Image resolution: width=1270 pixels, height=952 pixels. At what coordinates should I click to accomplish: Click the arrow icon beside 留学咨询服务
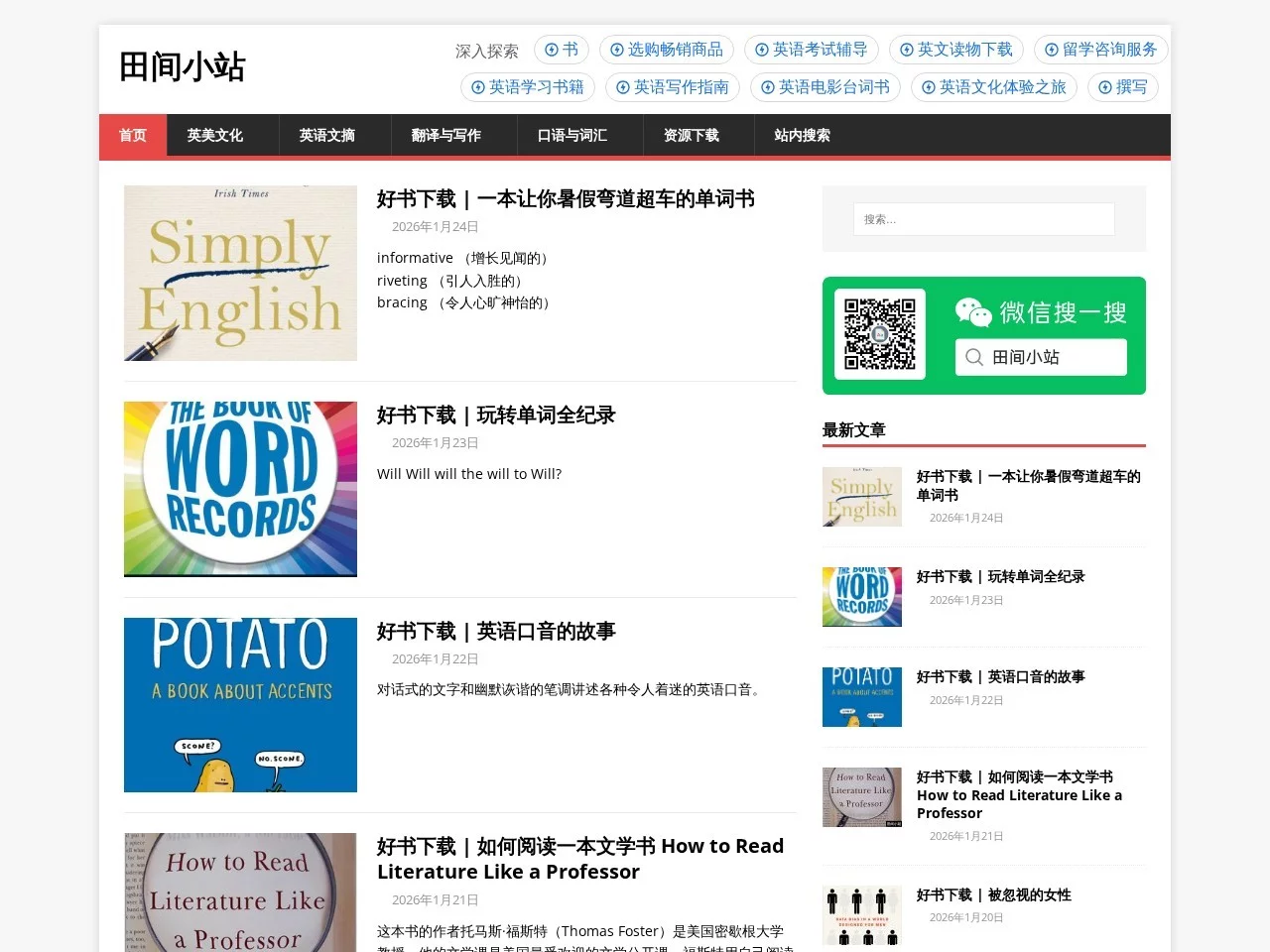[x=1052, y=50]
